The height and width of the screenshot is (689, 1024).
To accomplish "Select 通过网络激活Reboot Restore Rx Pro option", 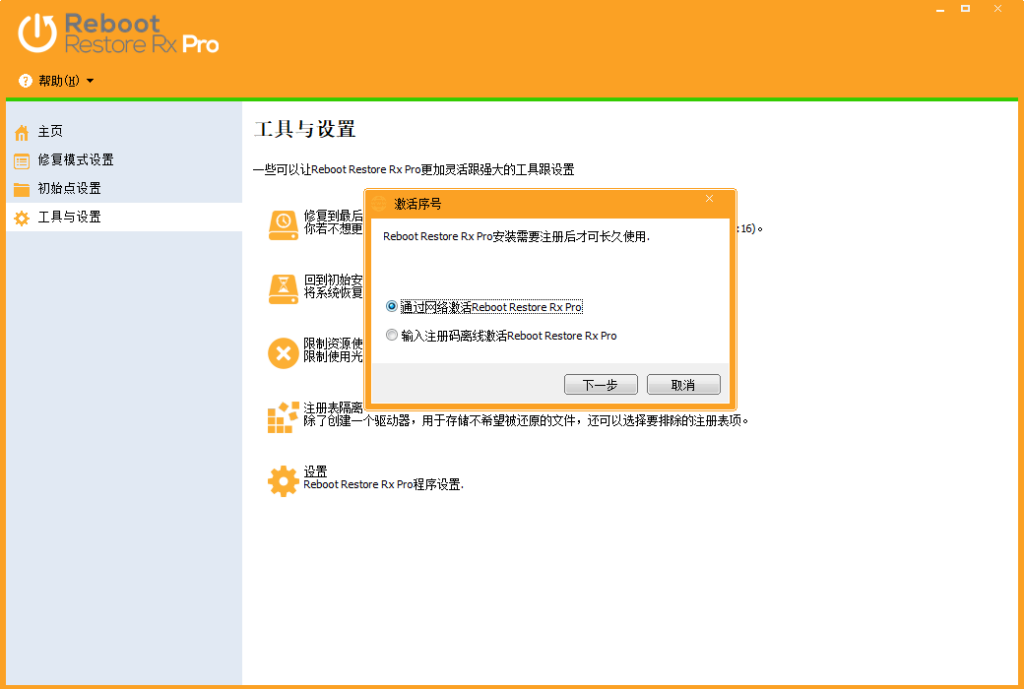I will coord(392,307).
